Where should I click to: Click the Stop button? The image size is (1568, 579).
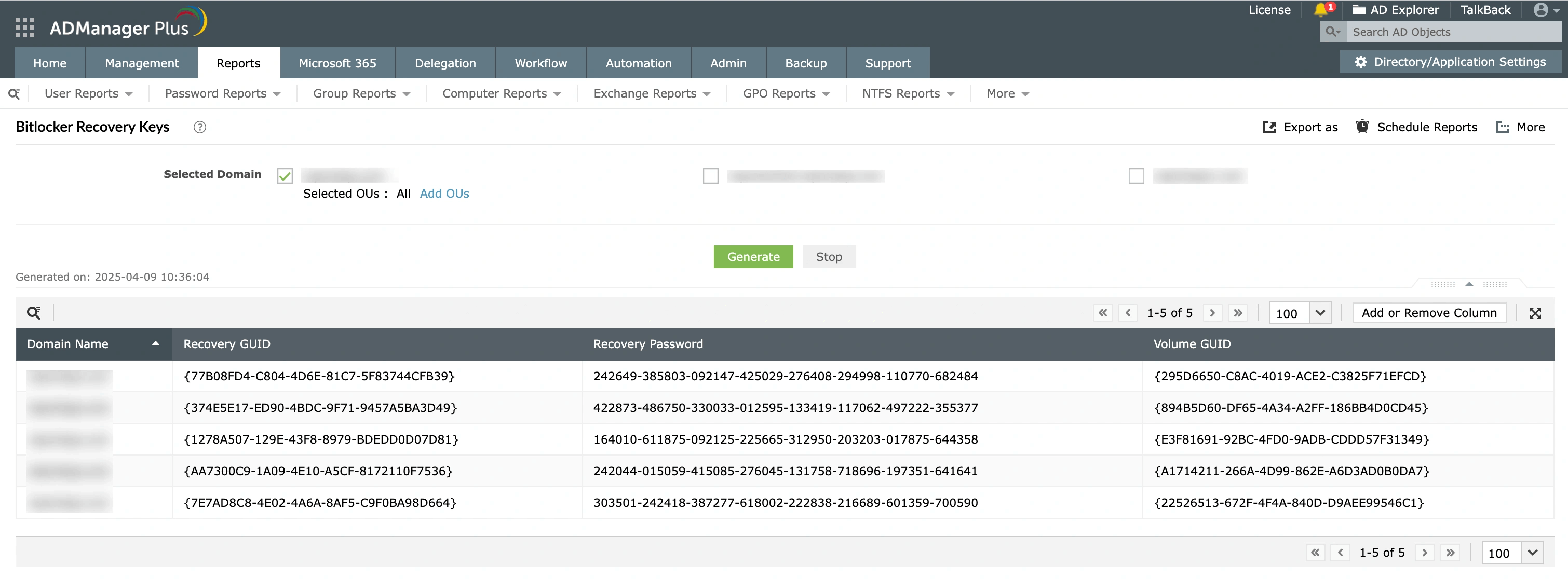(x=829, y=257)
